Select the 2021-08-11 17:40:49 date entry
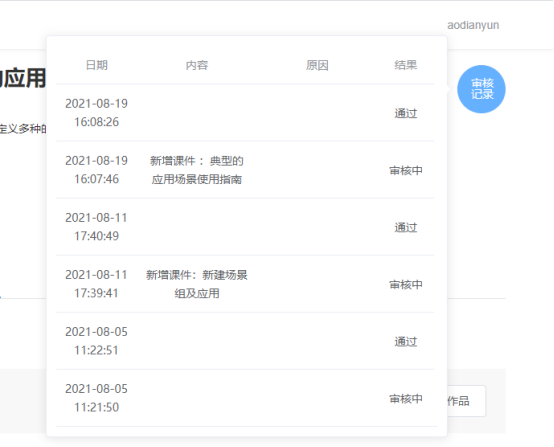 (96, 227)
